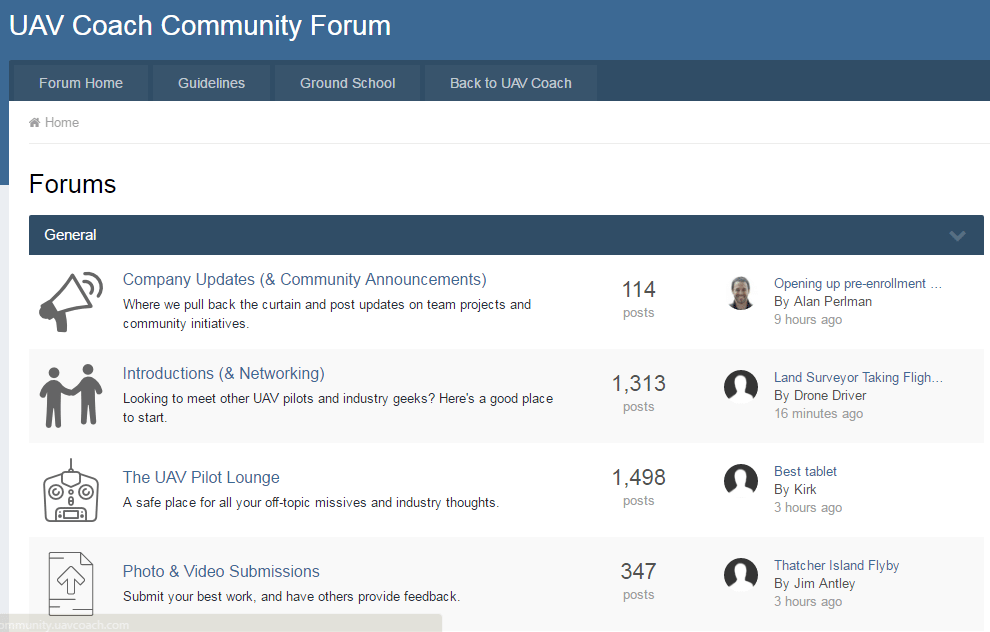Open the Guidelines menu item

[x=211, y=83]
